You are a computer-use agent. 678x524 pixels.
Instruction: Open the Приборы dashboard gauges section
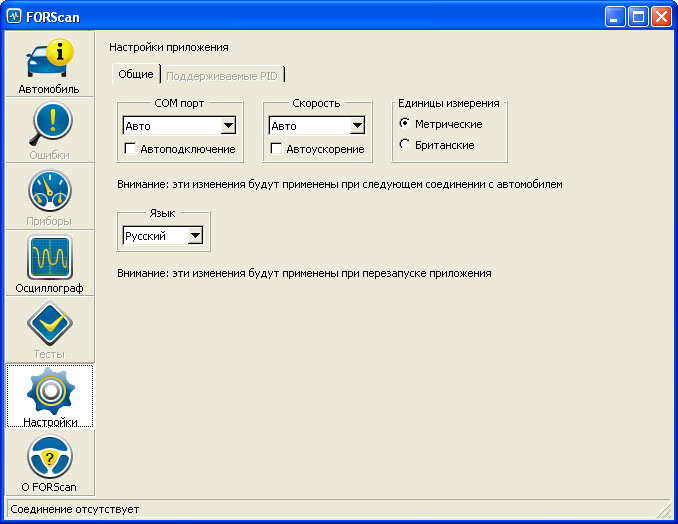50,197
